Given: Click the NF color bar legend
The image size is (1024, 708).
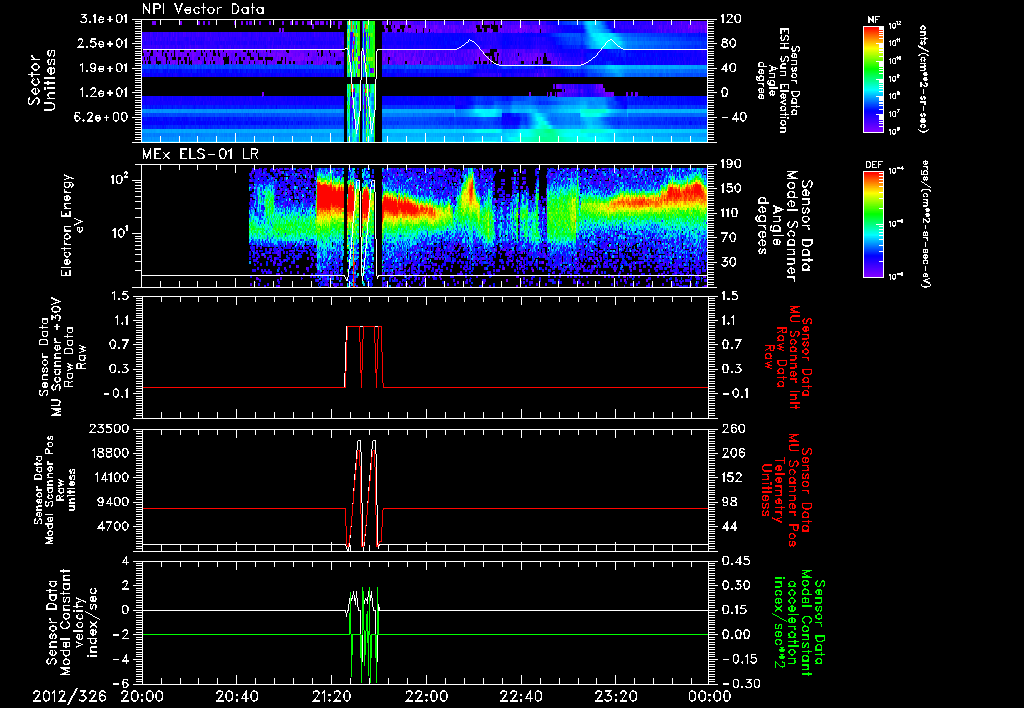Looking at the screenshot, I should [x=873, y=79].
